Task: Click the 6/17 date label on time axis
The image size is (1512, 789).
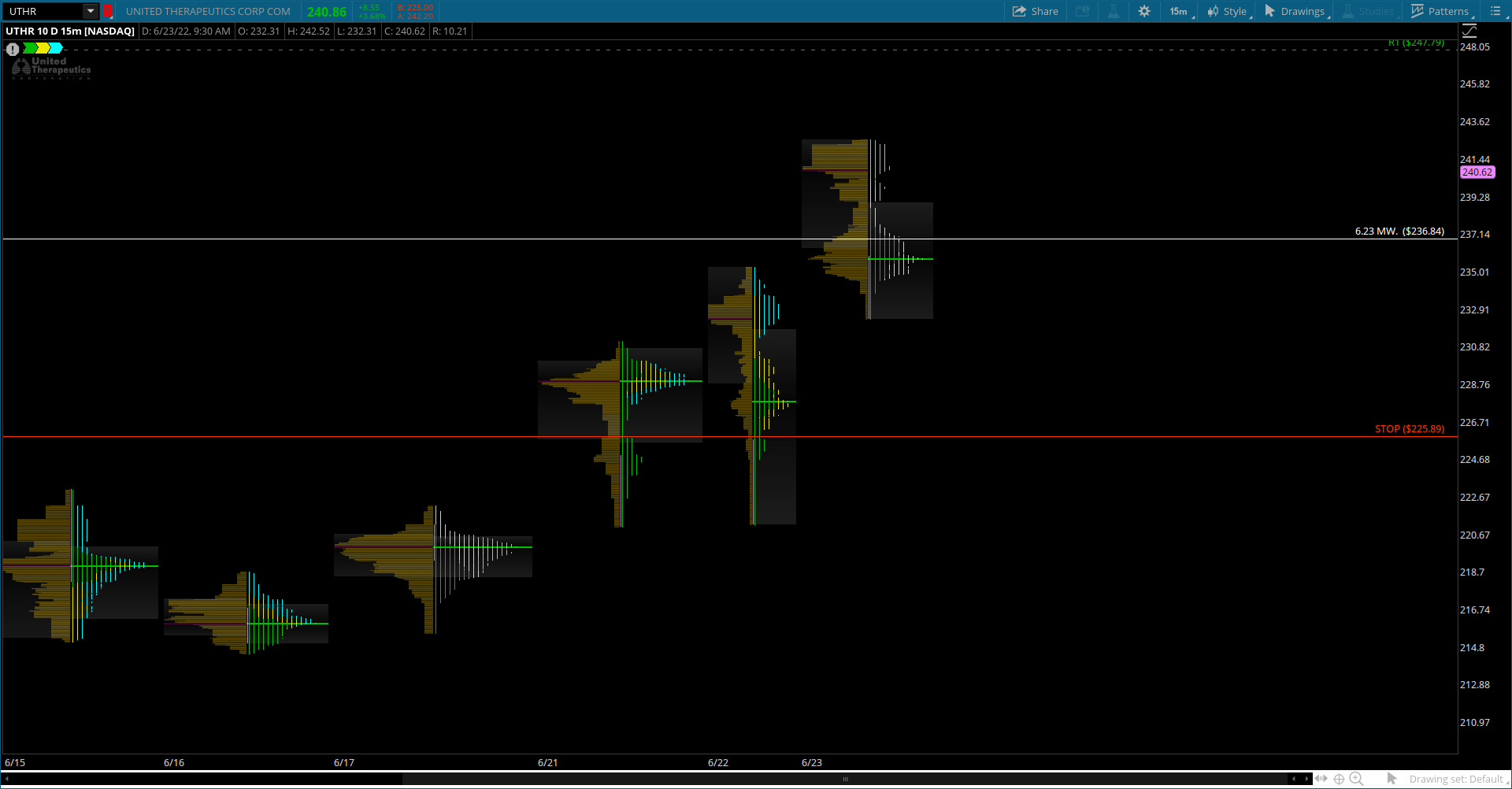Action: coord(344,762)
